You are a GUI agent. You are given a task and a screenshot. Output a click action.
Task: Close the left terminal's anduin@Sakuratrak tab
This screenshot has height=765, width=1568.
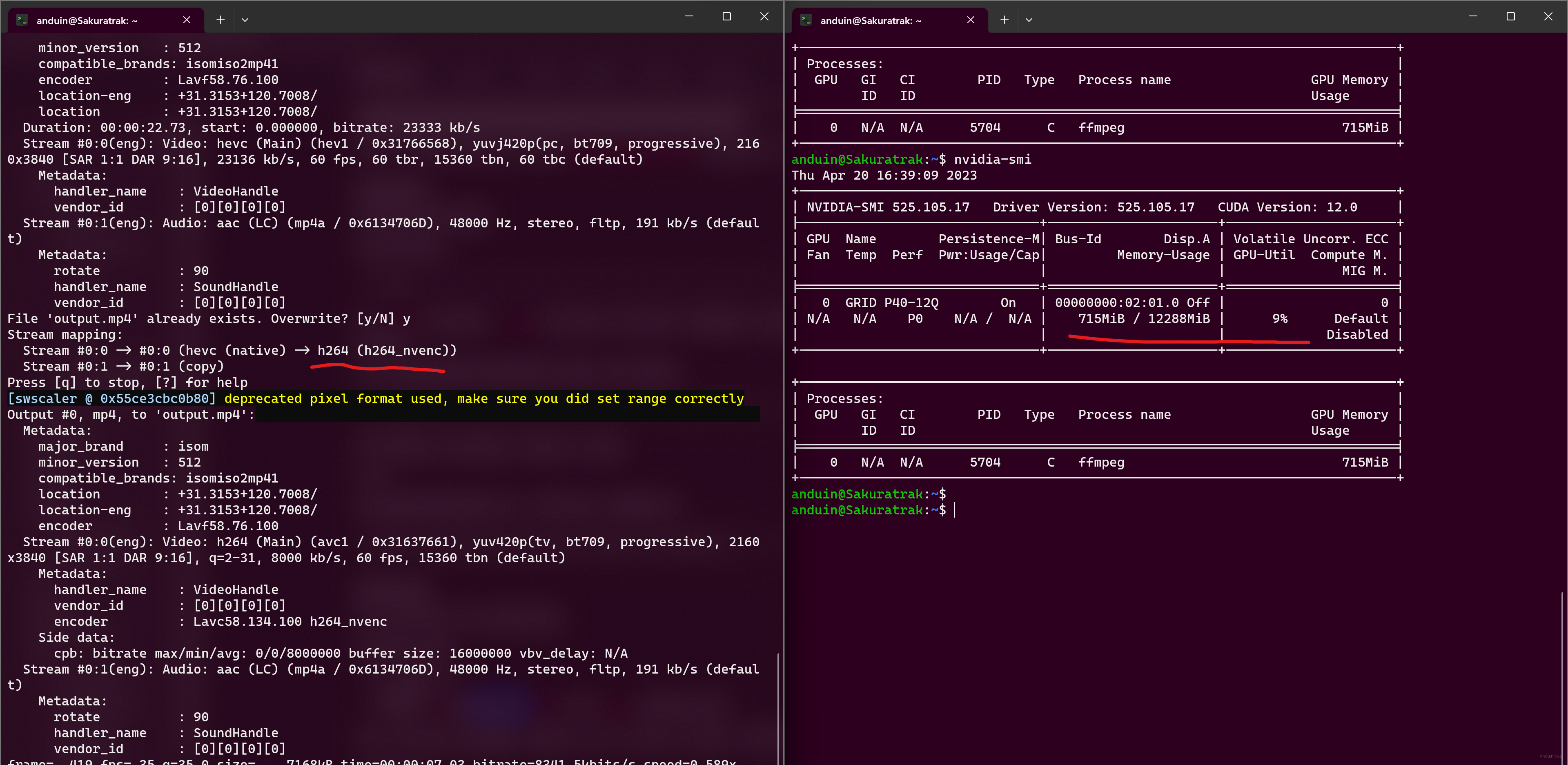tap(186, 20)
